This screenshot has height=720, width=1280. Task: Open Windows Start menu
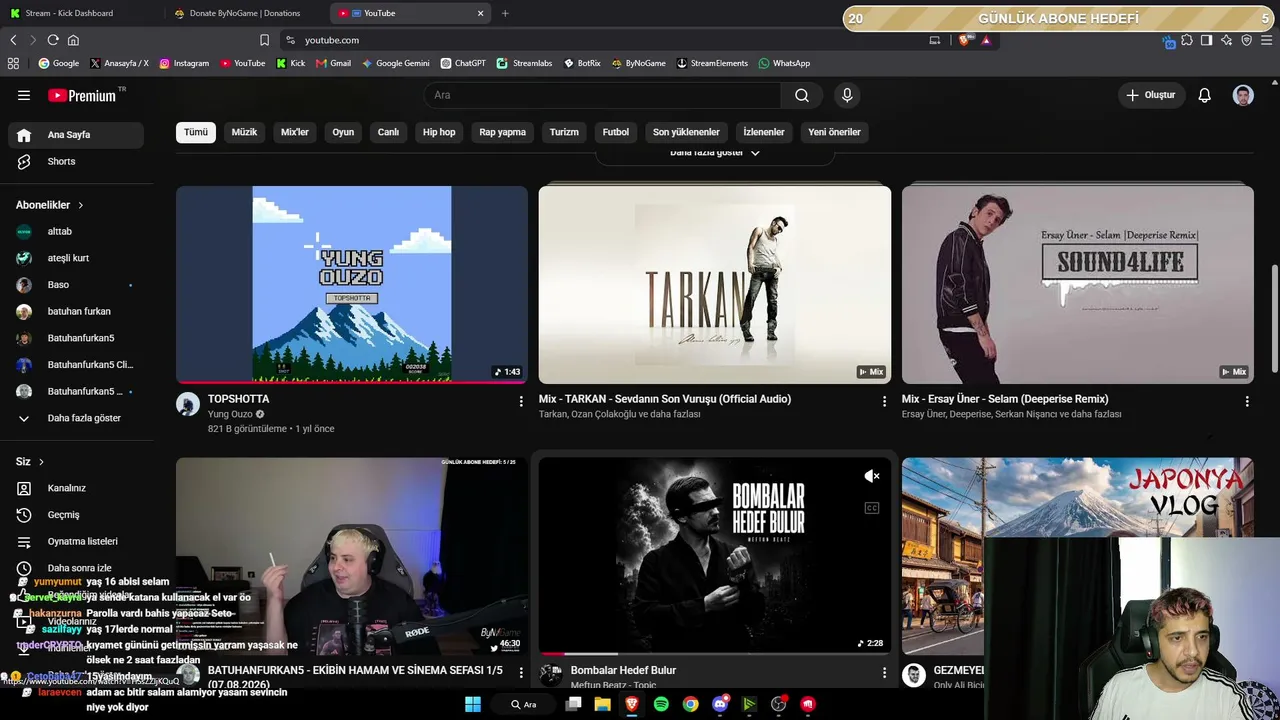[473, 704]
